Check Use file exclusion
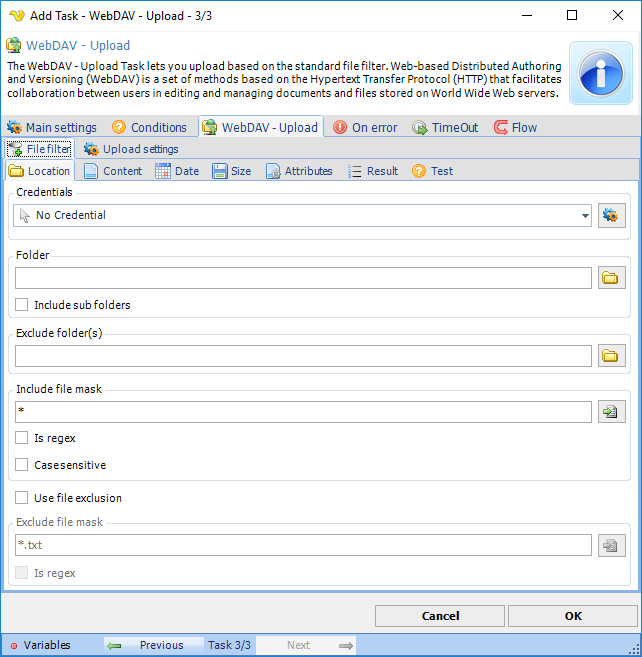The height and width of the screenshot is (657, 642). pyautogui.click(x=21, y=498)
